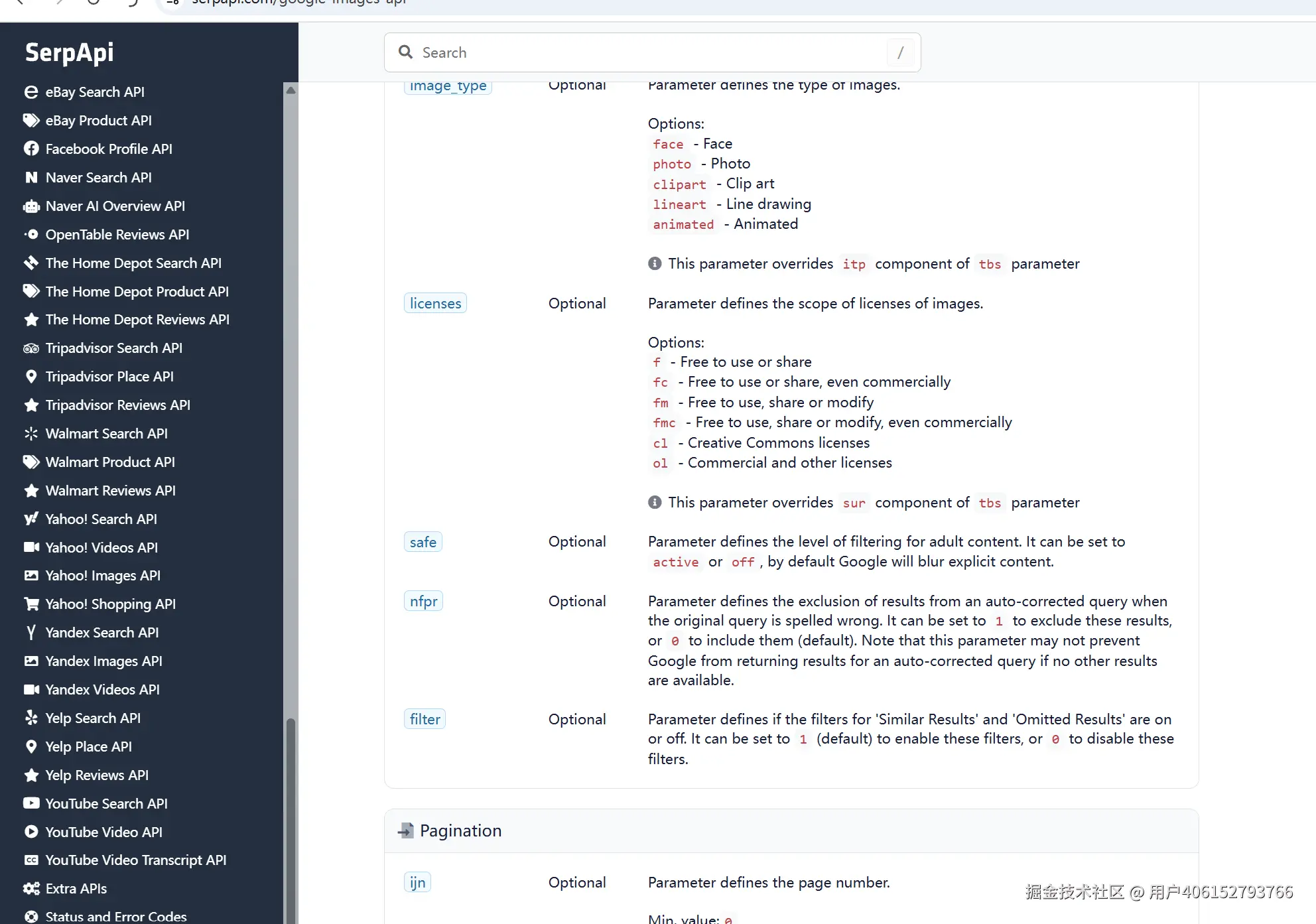This screenshot has width=1316, height=924.
Task: Click the Yandex Search API icon
Action: (31, 633)
